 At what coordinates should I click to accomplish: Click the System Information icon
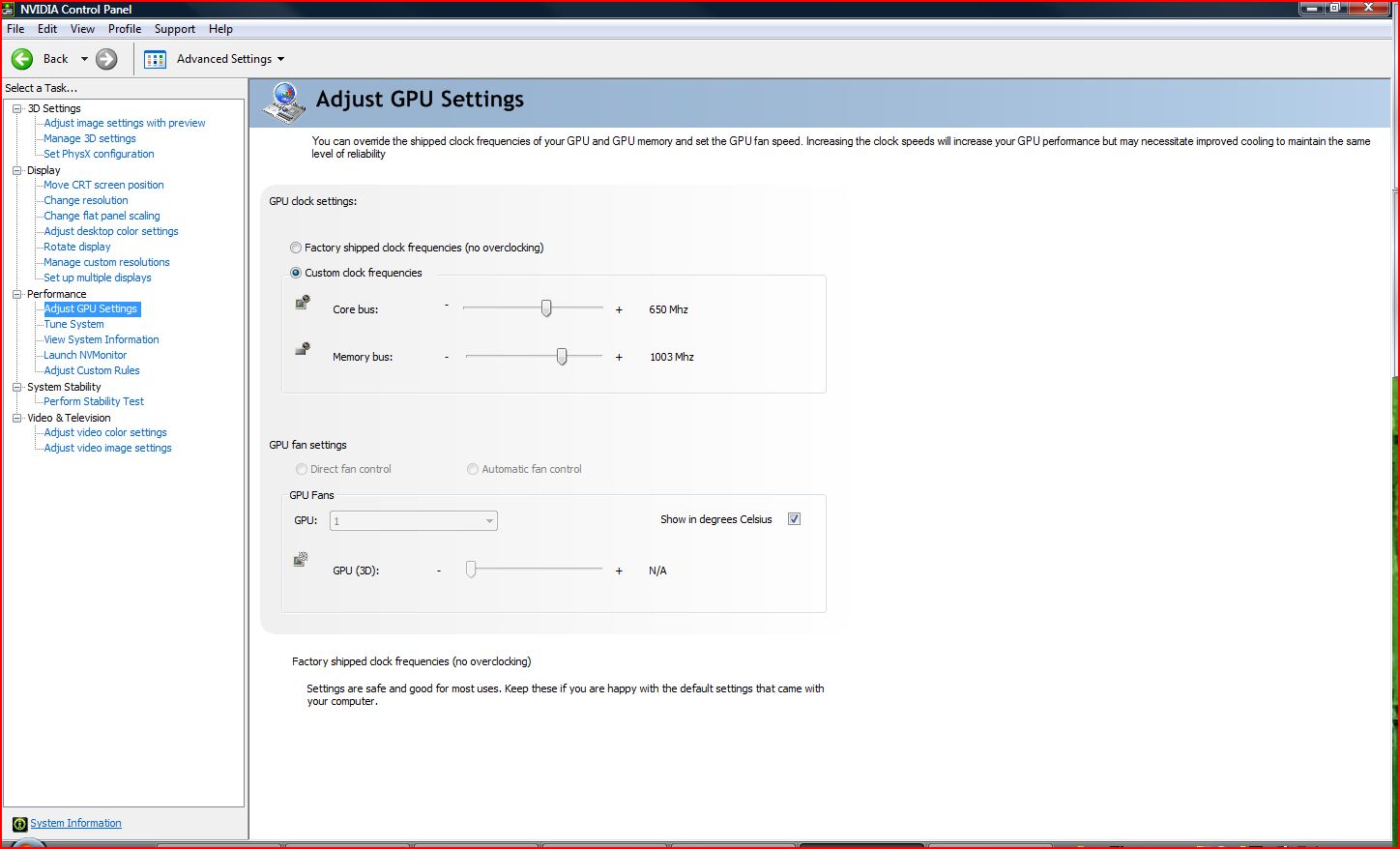[19, 824]
